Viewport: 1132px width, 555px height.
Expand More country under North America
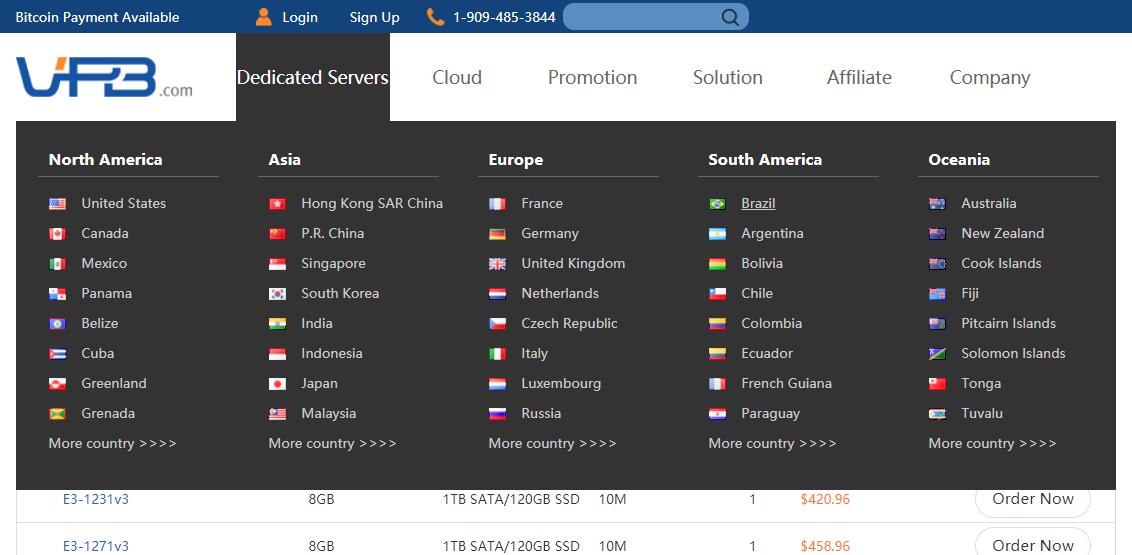pos(113,443)
